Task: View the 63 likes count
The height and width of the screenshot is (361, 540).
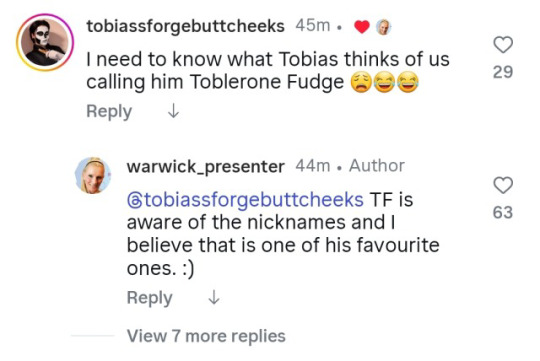Action: 503,212
